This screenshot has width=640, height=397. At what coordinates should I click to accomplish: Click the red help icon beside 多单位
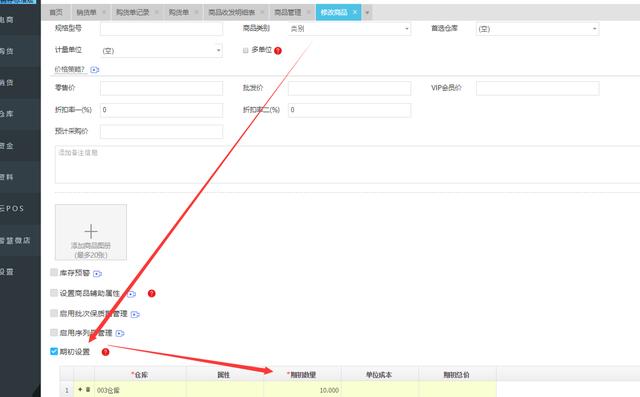(278, 51)
